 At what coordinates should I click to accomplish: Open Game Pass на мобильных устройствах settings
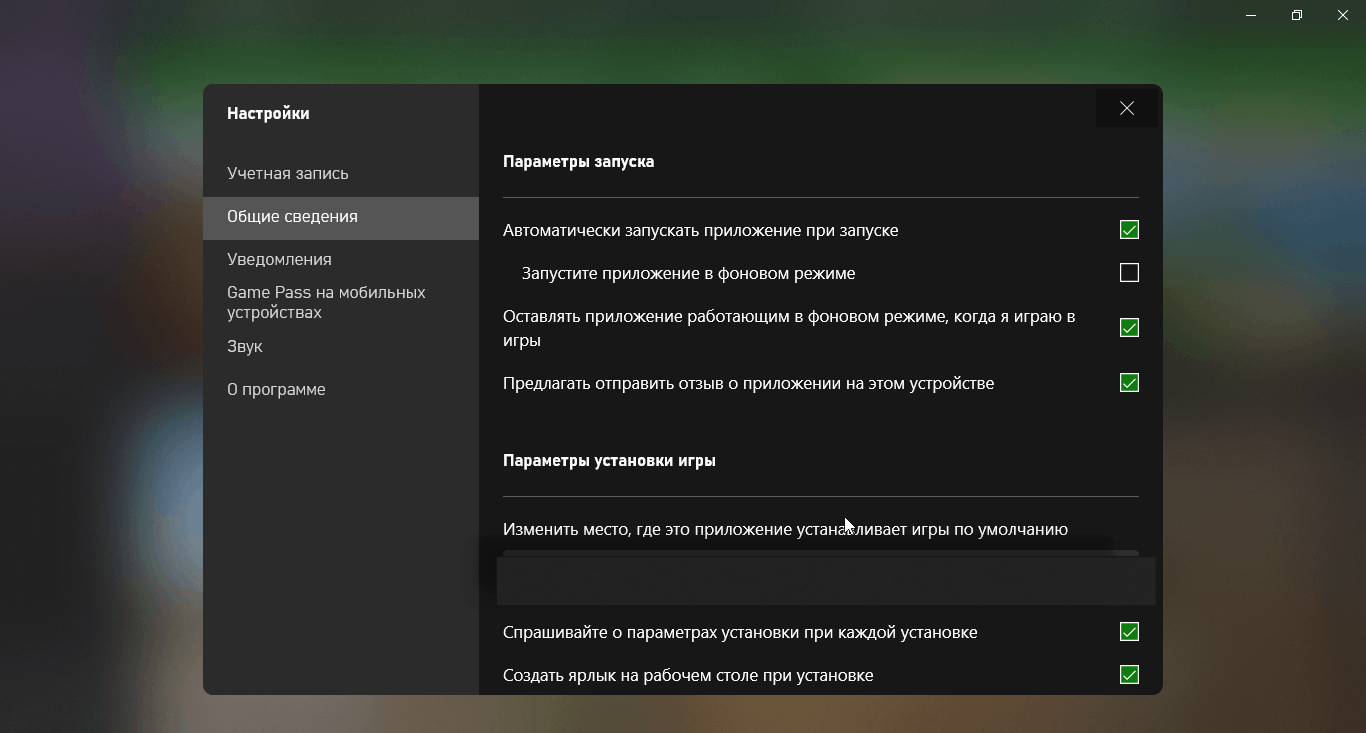(x=340, y=302)
